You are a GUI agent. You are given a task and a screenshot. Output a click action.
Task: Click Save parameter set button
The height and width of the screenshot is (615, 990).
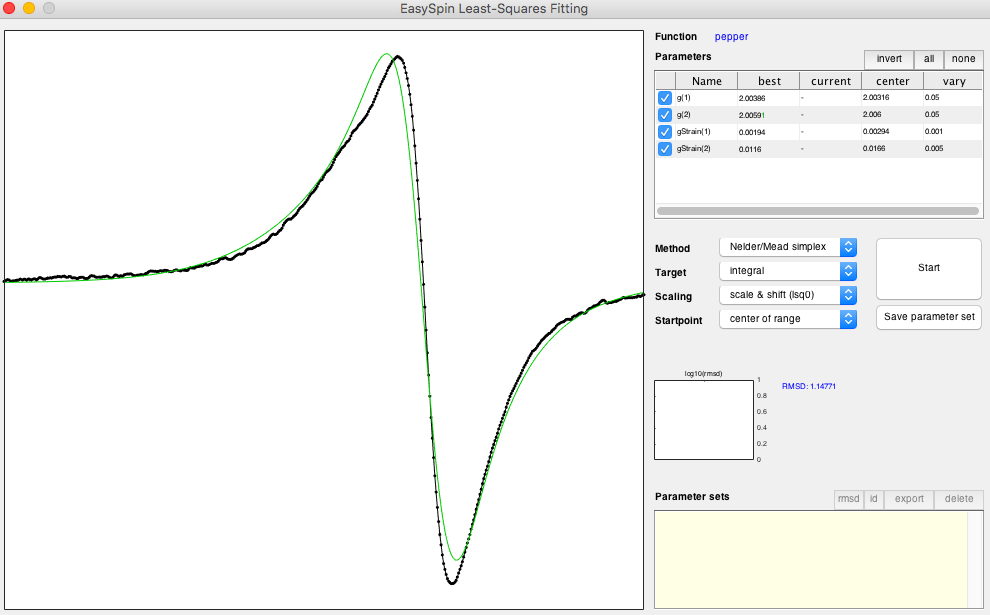[929, 317]
